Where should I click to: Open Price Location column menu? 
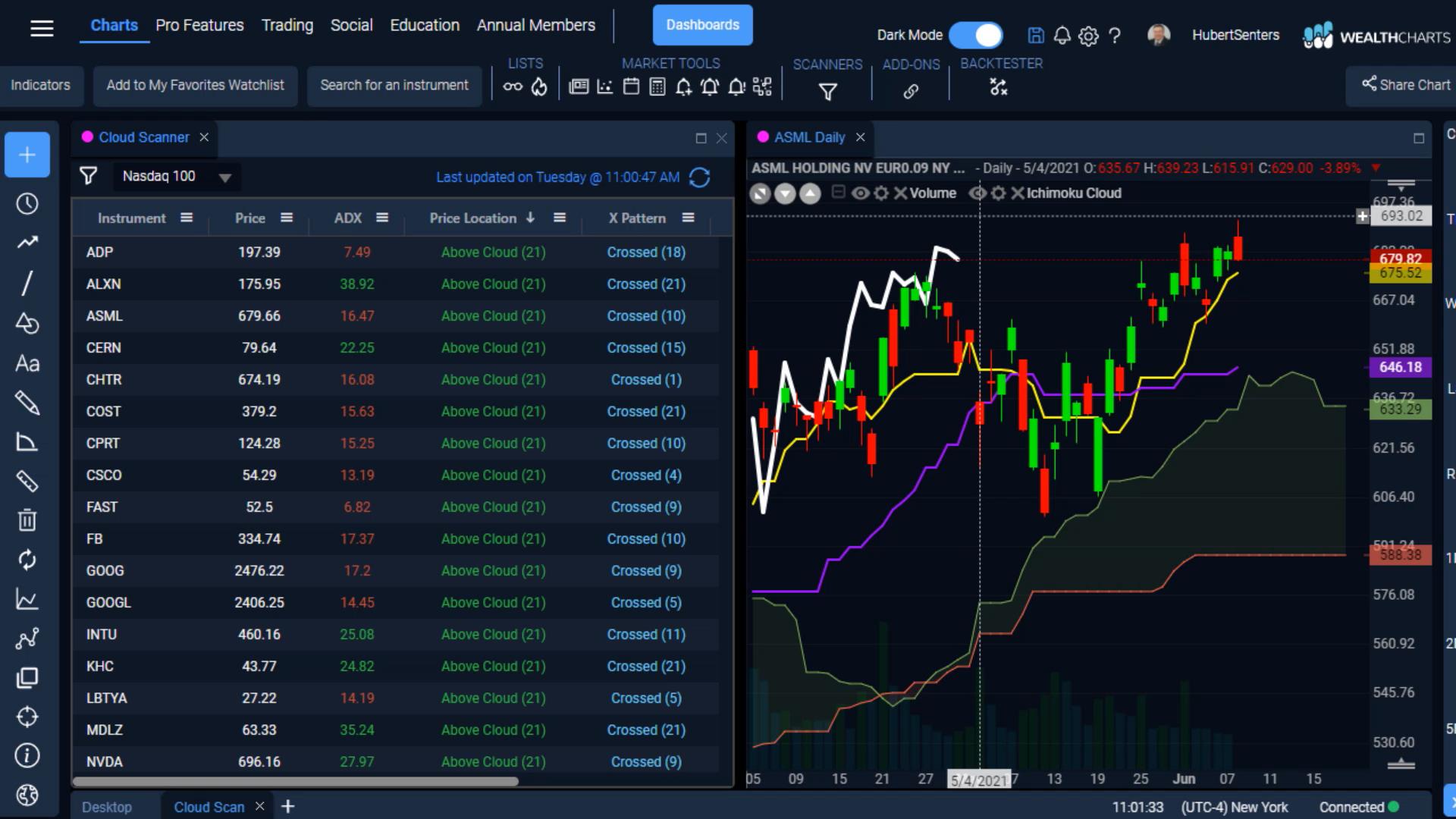pos(560,218)
